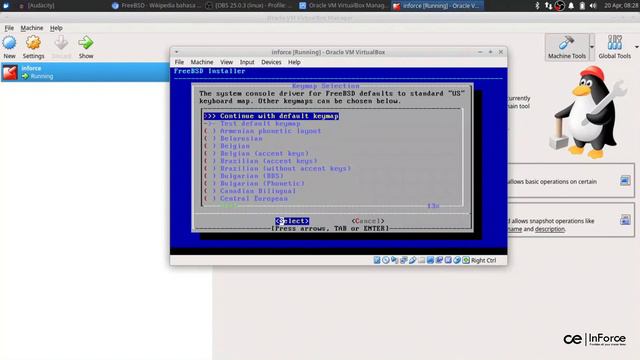Screen dimensions: 640x360
Task: Choose Test default keymap entry
Action: pyautogui.click(x=252, y=123)
